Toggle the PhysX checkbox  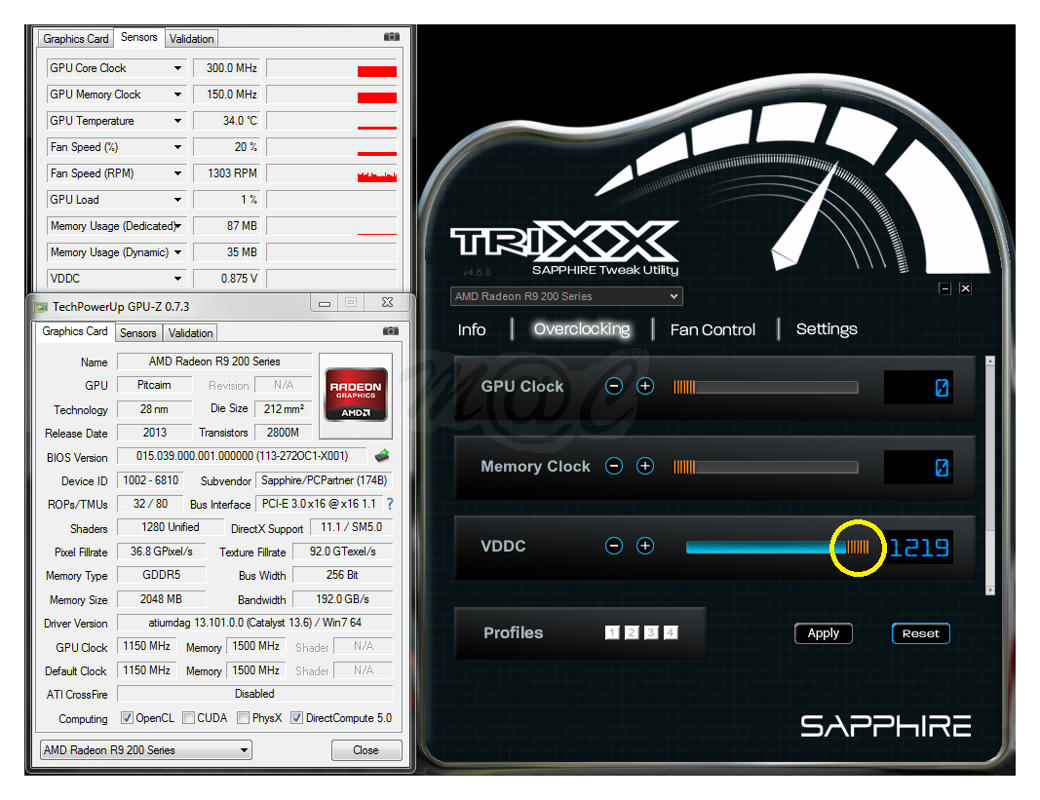pos(243,718)
